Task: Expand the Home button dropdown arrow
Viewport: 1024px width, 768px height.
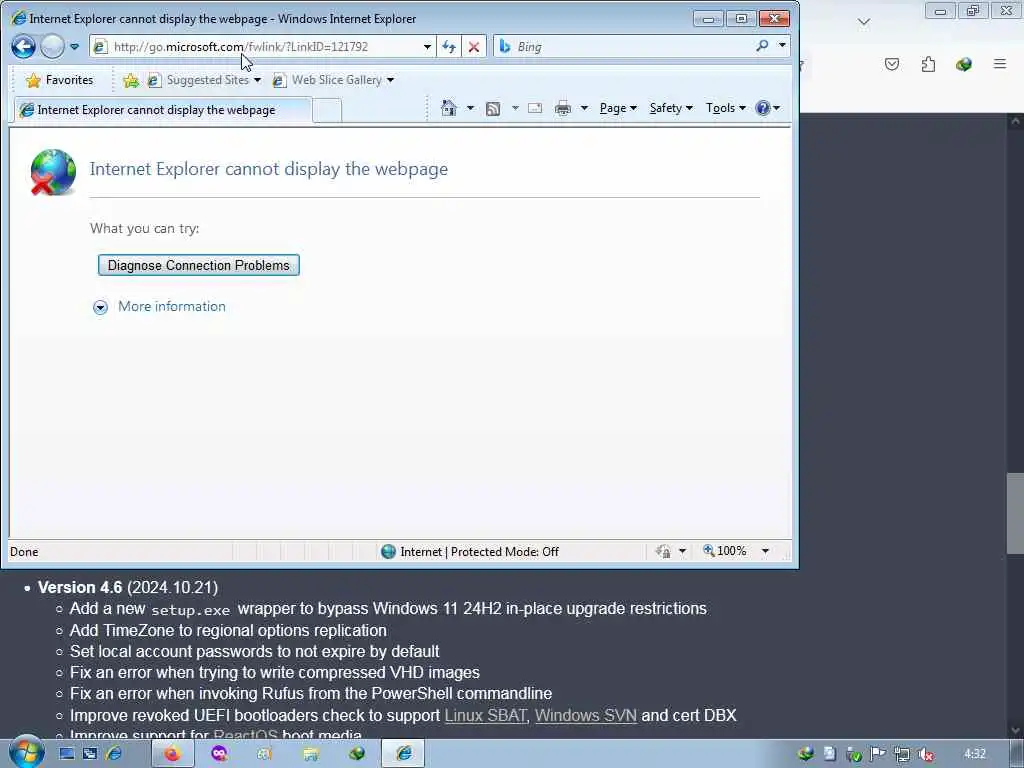Action: coord(470,108)
